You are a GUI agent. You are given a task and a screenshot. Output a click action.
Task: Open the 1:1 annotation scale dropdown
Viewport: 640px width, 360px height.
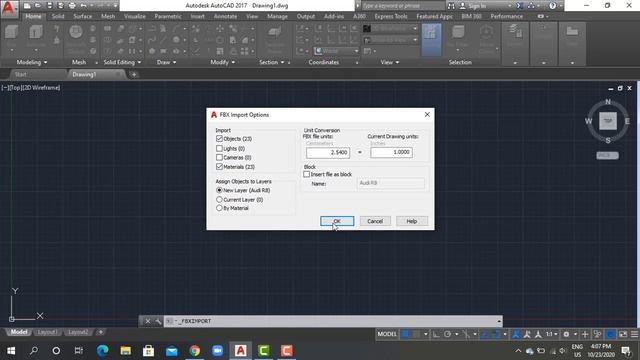click(x=552, y=334)
